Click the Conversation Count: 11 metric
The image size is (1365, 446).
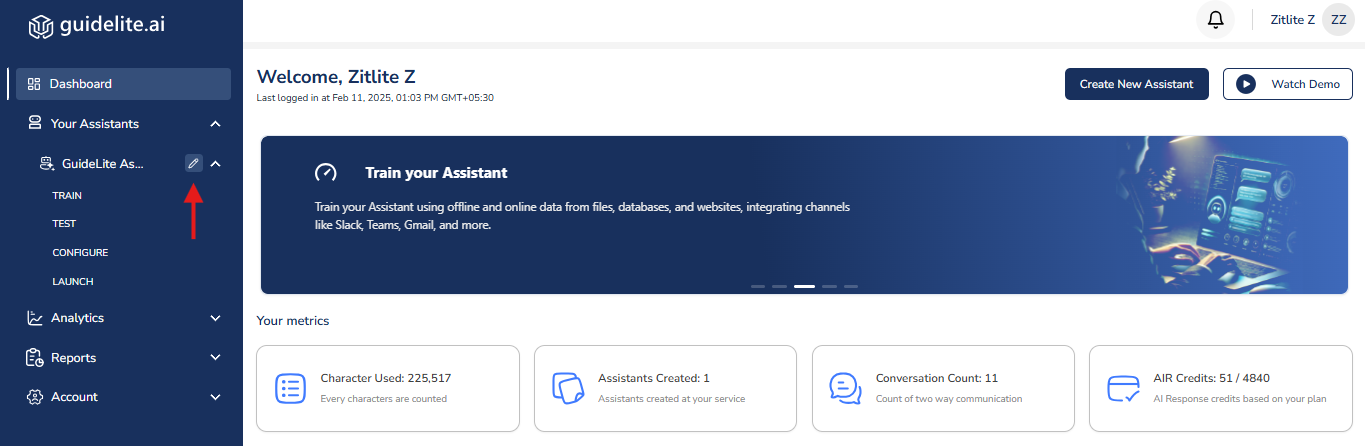click(x=937, y=378)
